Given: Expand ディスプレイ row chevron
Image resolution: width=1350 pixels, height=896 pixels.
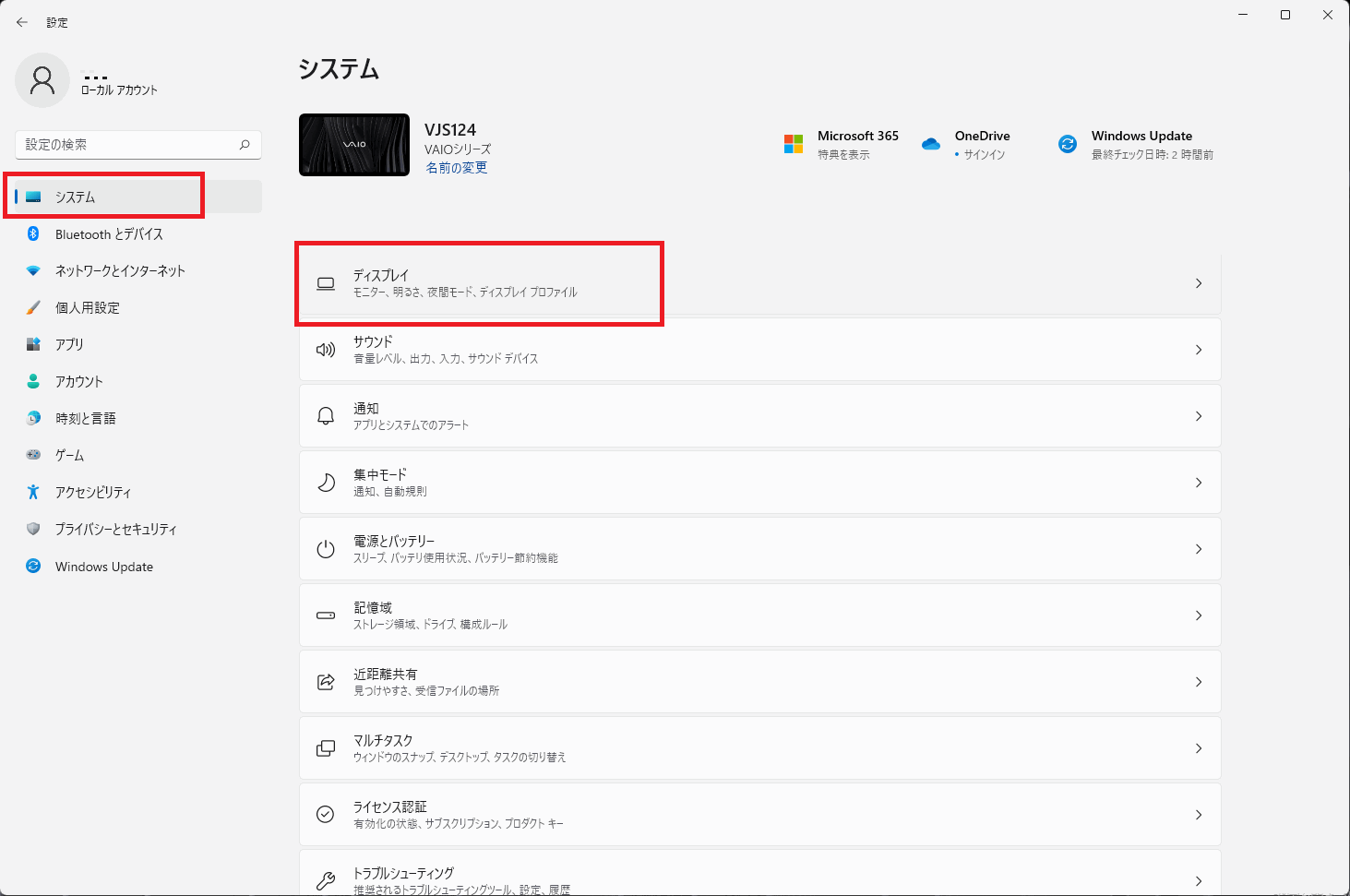Looking at the screenshot, I should (1199, 283).
